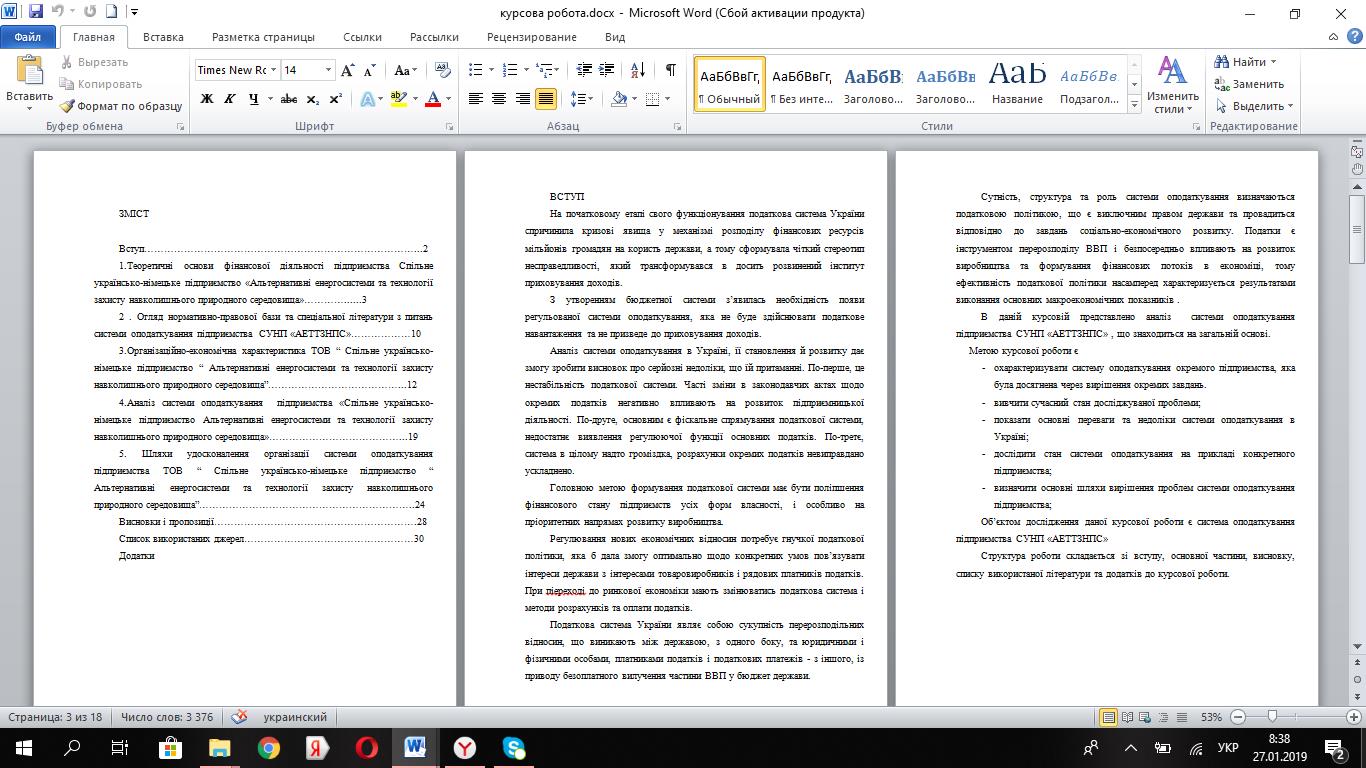Click the Найти binoculars find command
1366x768 pixels.
click(1244, 62)
